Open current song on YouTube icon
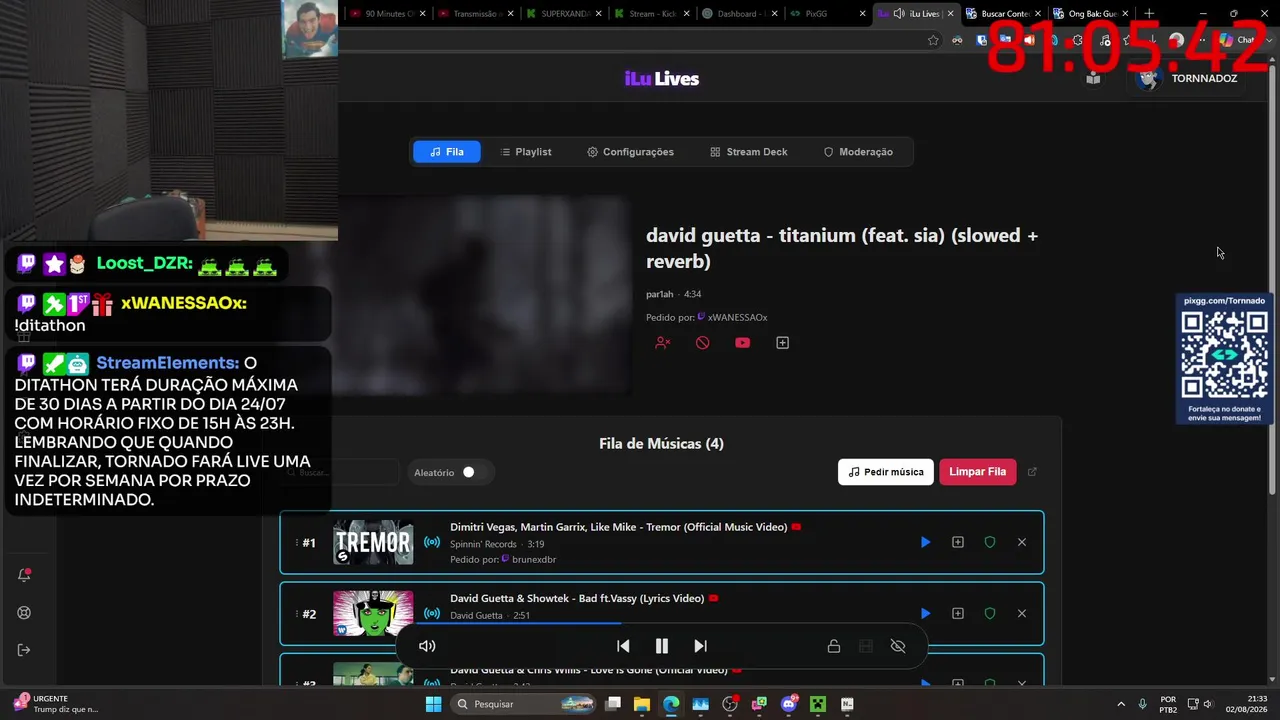The image size is (1280, 720). click(742, 343)
